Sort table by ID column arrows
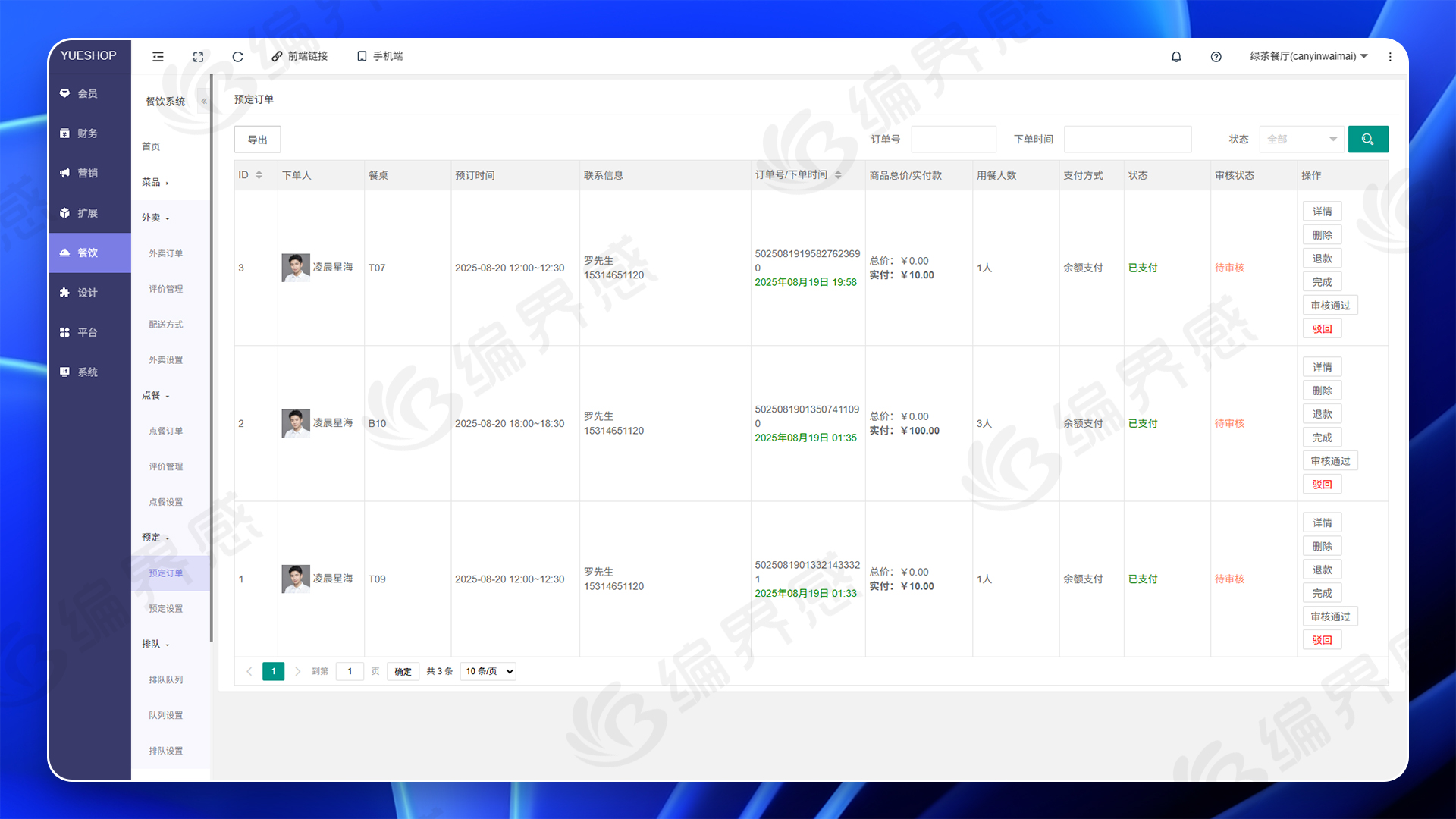 point(259,175)
